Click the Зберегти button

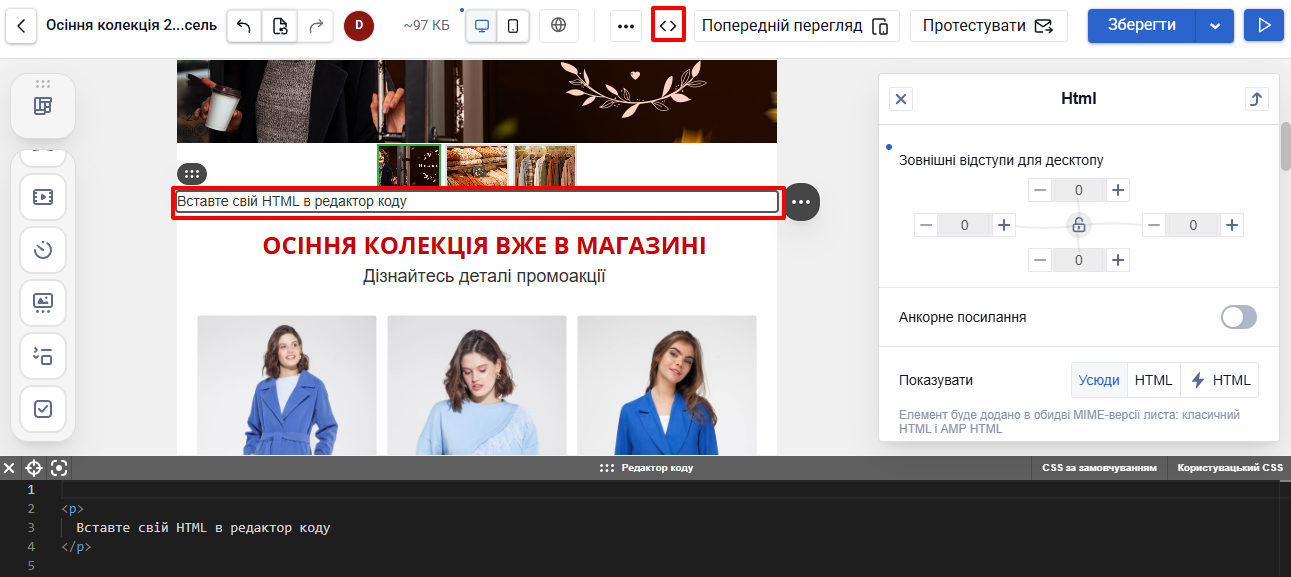(x=1141, y=25)
